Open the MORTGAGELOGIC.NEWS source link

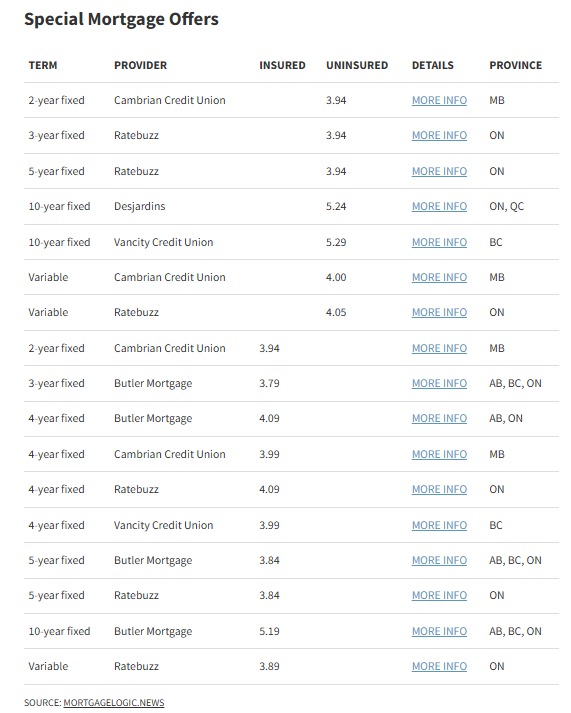(114, 703)
